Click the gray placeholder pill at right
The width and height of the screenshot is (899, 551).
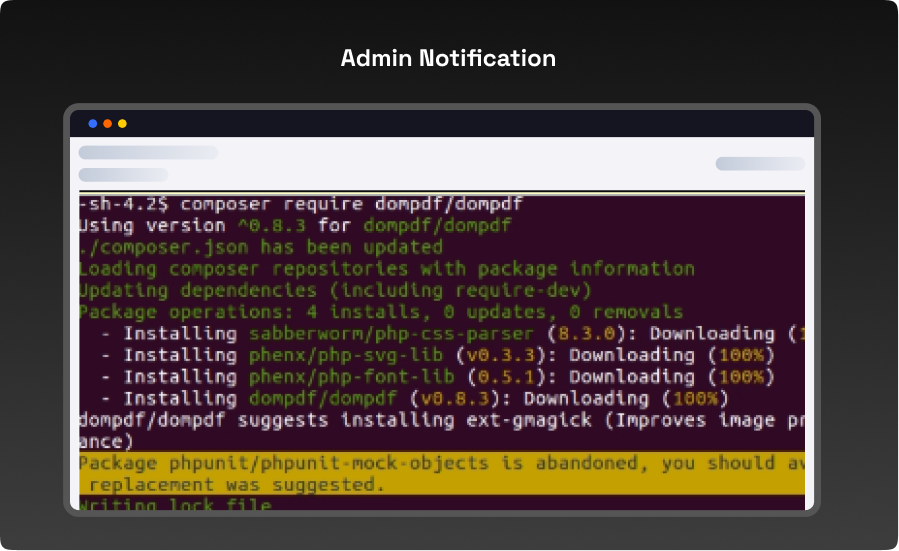coord(760,164)
